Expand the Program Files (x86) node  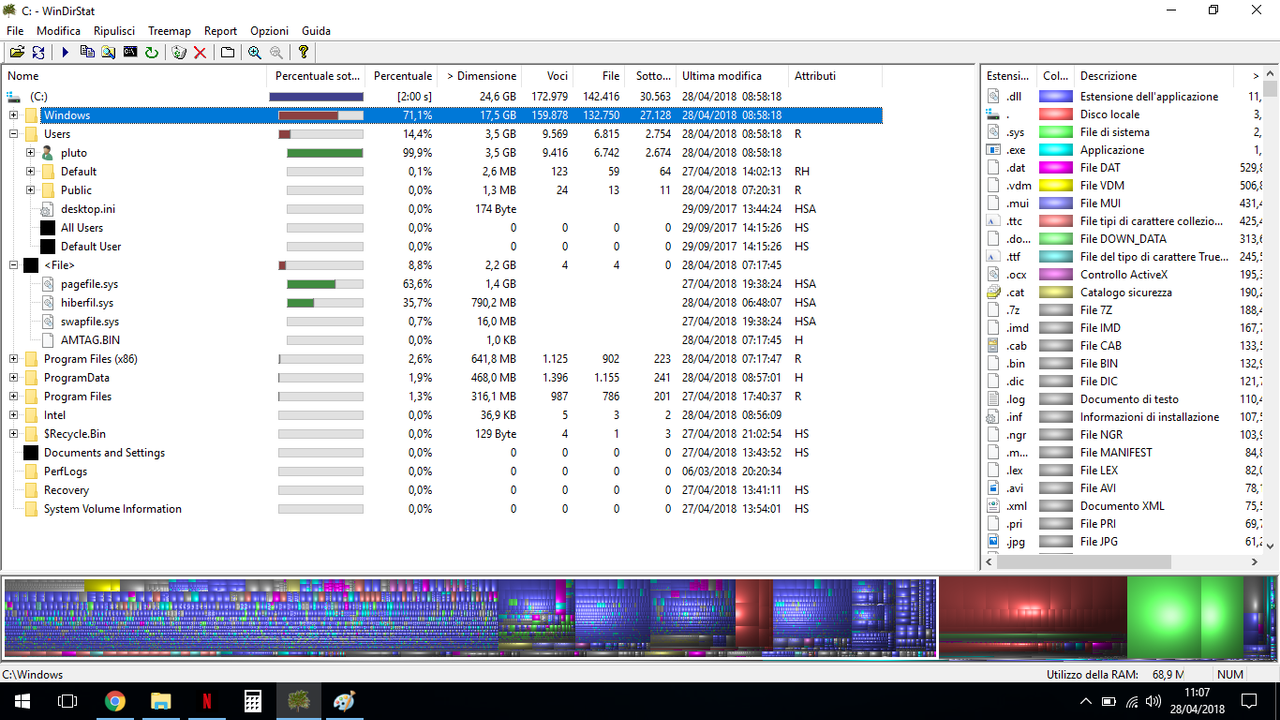pyautogui.click(x=13, y=359)
